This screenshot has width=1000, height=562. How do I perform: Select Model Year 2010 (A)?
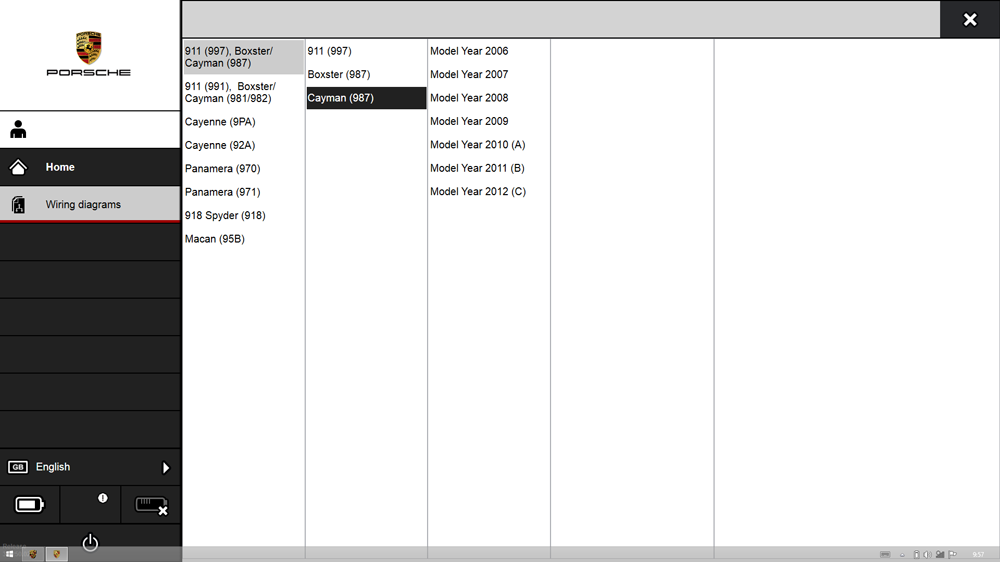tap(489, 145)
